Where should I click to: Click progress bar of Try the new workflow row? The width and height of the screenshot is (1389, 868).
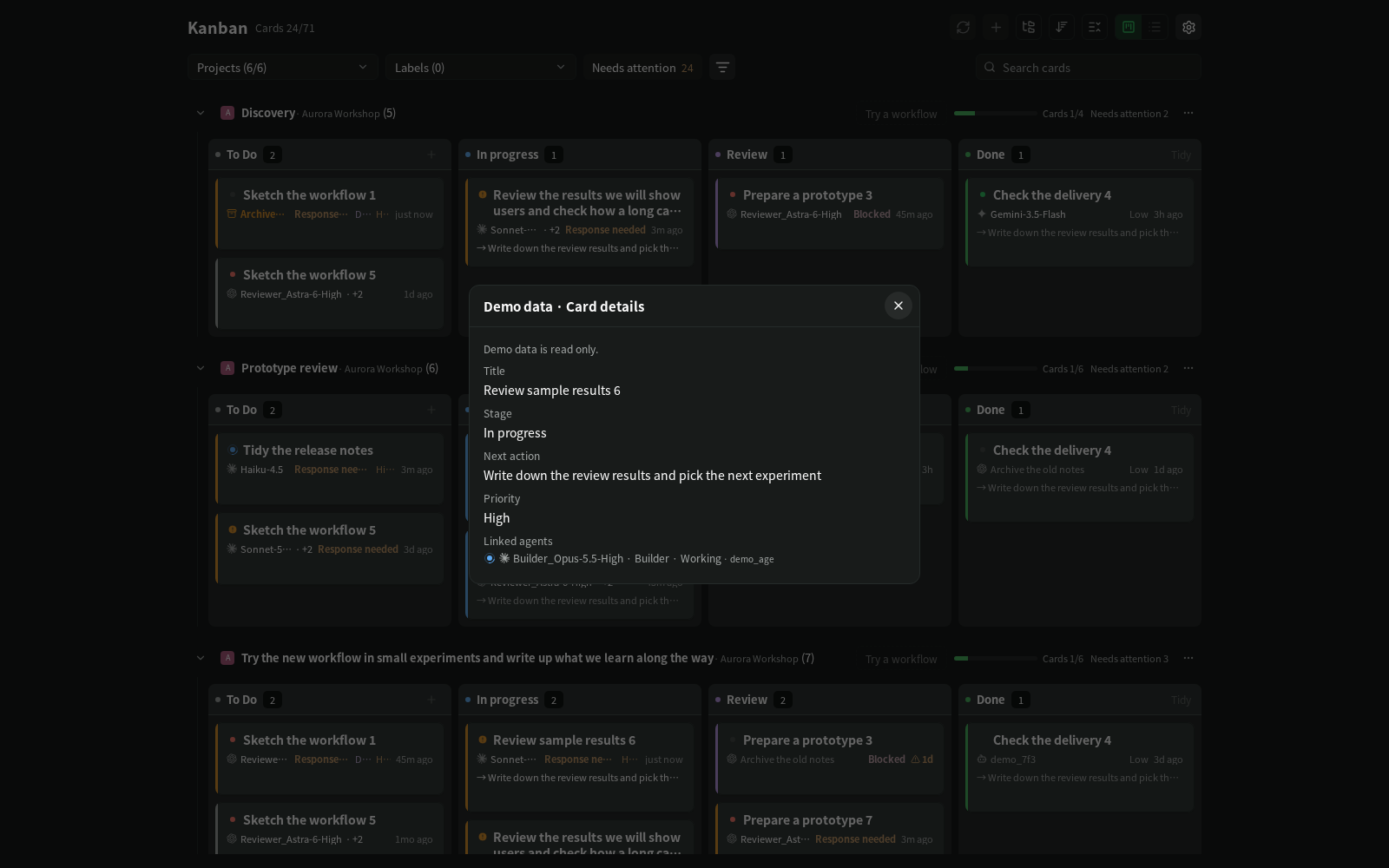tap(995, 658)
